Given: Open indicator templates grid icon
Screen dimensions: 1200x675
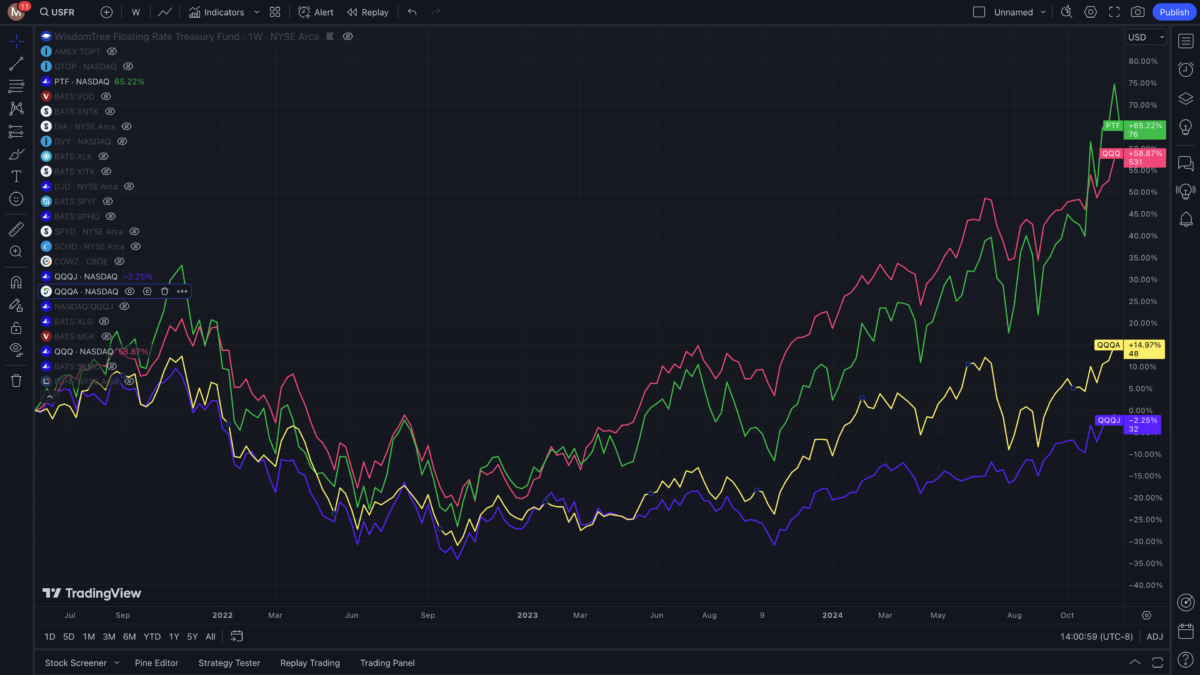Looking at the screenshot, I should point(275,12).
